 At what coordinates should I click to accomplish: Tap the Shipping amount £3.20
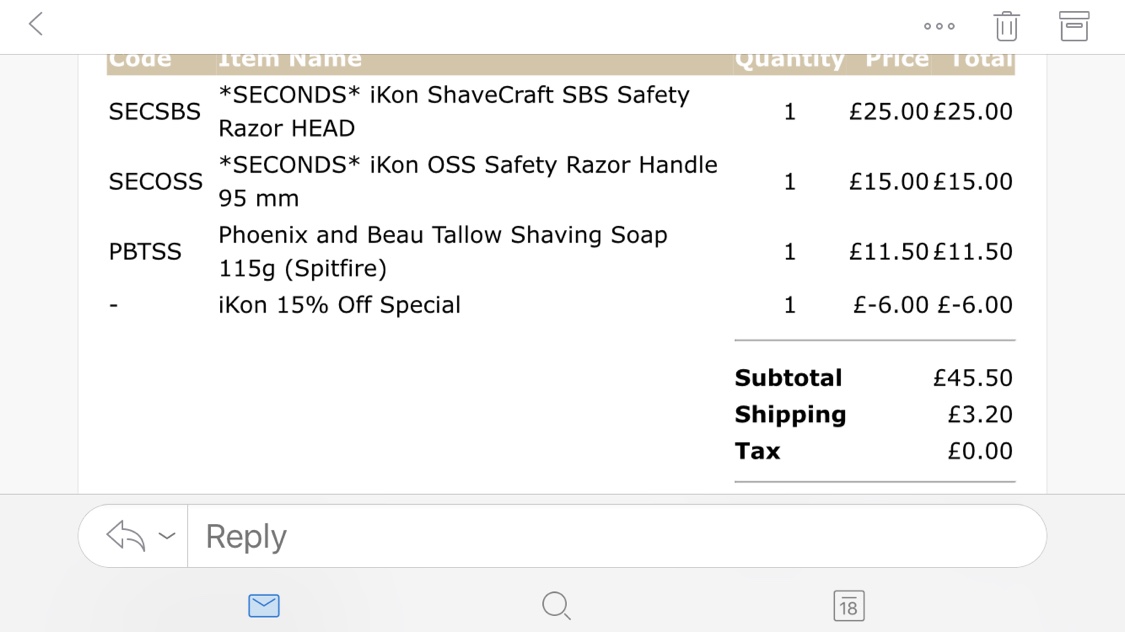979,415
